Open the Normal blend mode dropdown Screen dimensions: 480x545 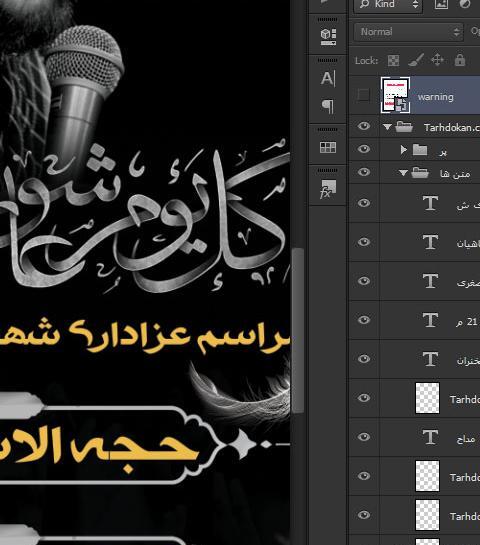click(408, 32)
